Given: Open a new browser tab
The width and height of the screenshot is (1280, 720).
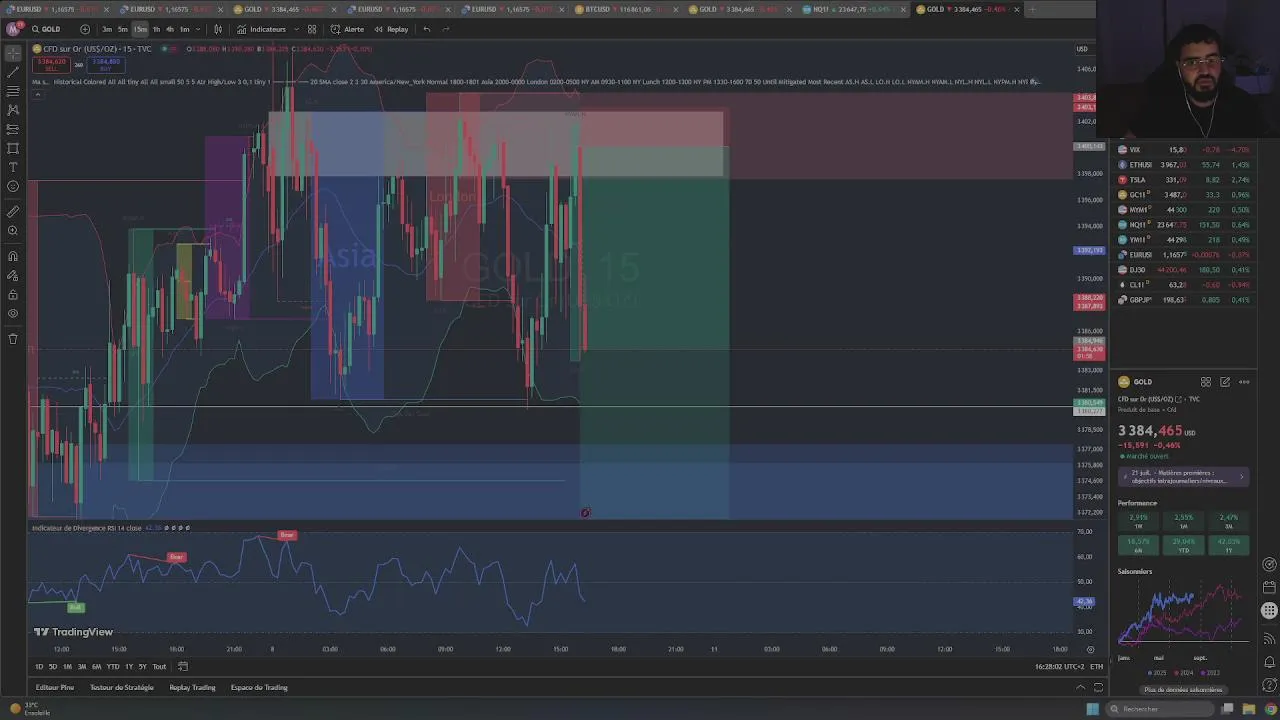Looking at the screenshot, I should pos(1033,9).
